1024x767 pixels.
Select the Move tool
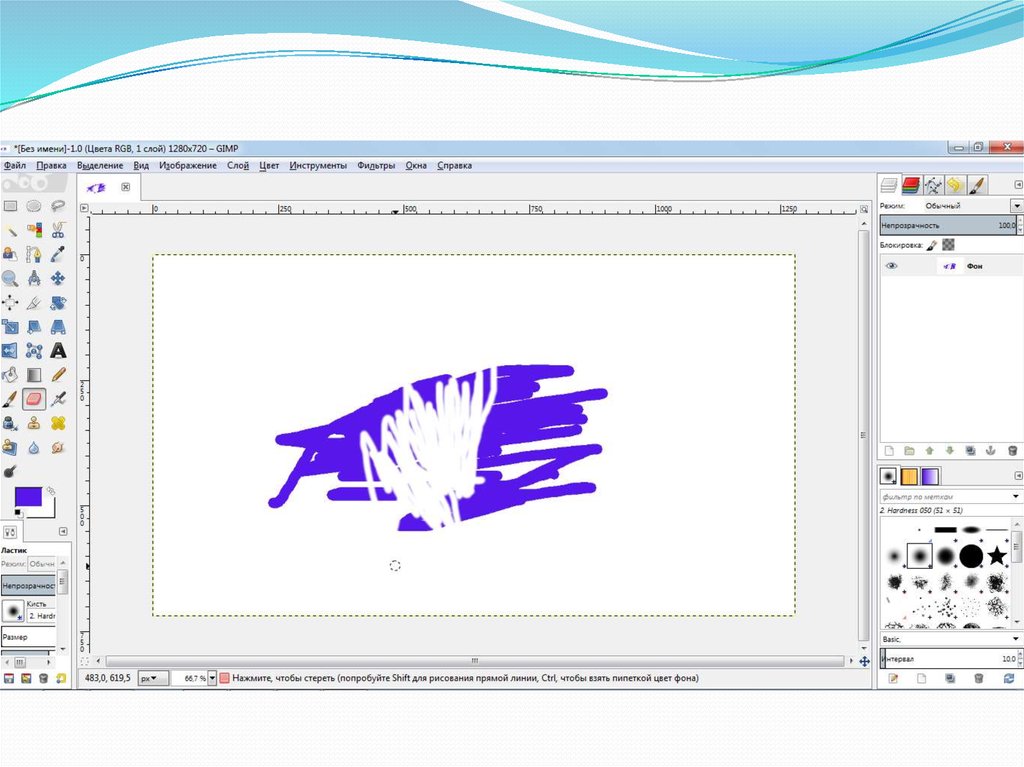click(x=58, y=278)
